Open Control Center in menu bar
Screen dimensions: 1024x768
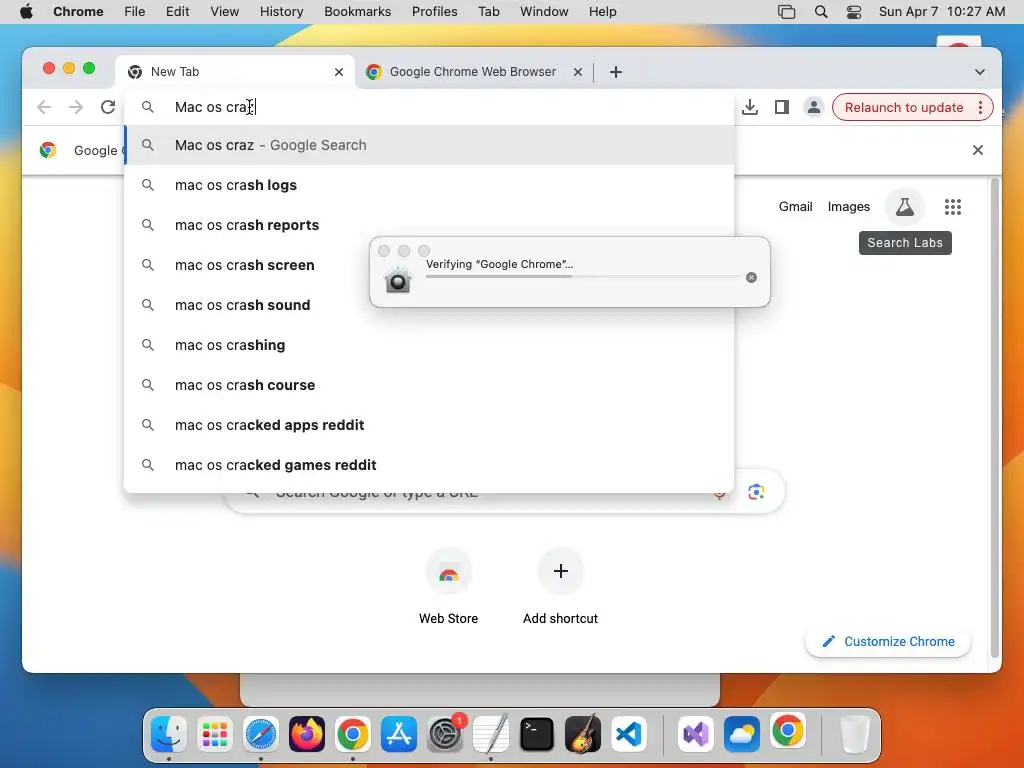(x=854, y=12)
